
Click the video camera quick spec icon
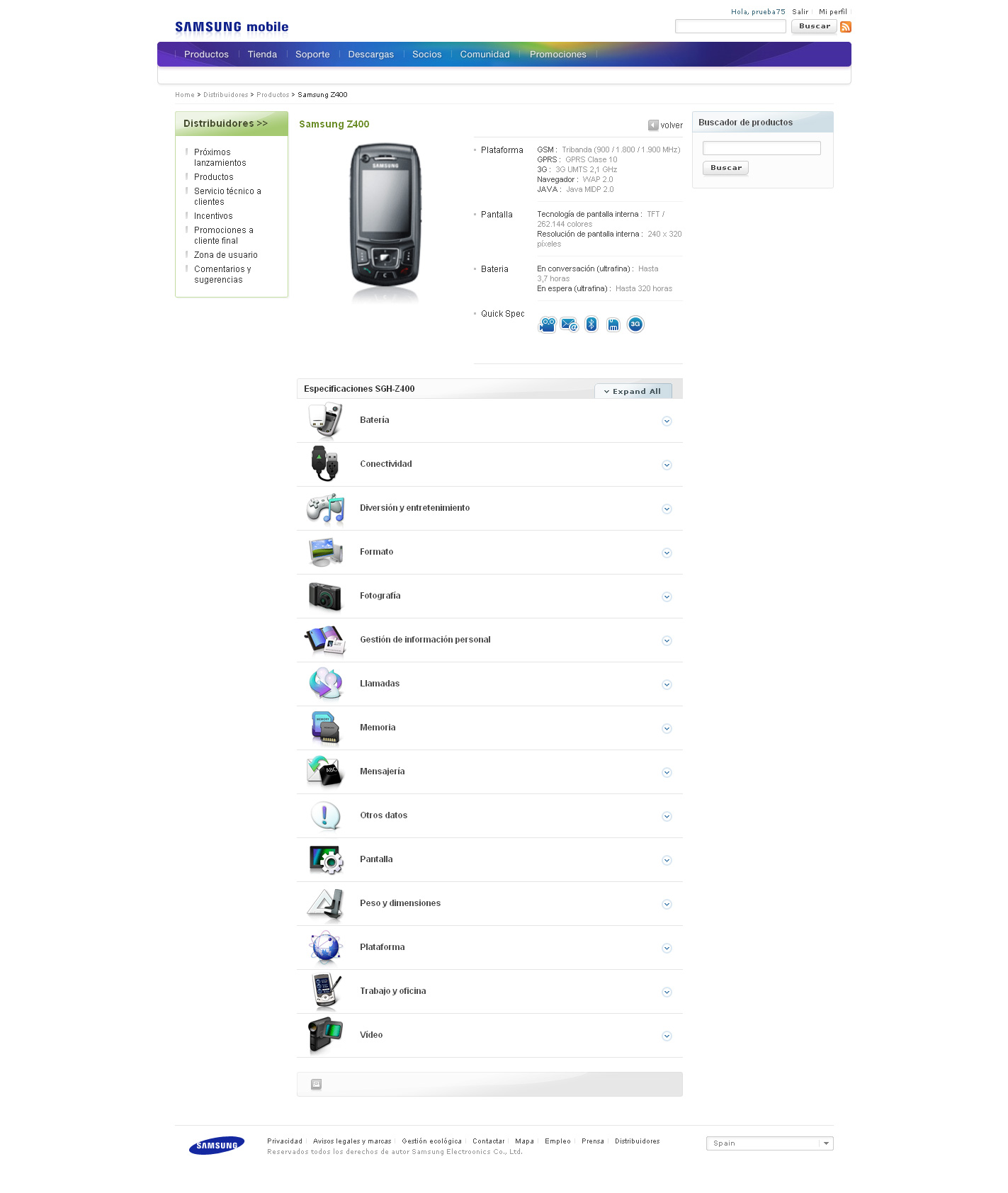[548, 324]
